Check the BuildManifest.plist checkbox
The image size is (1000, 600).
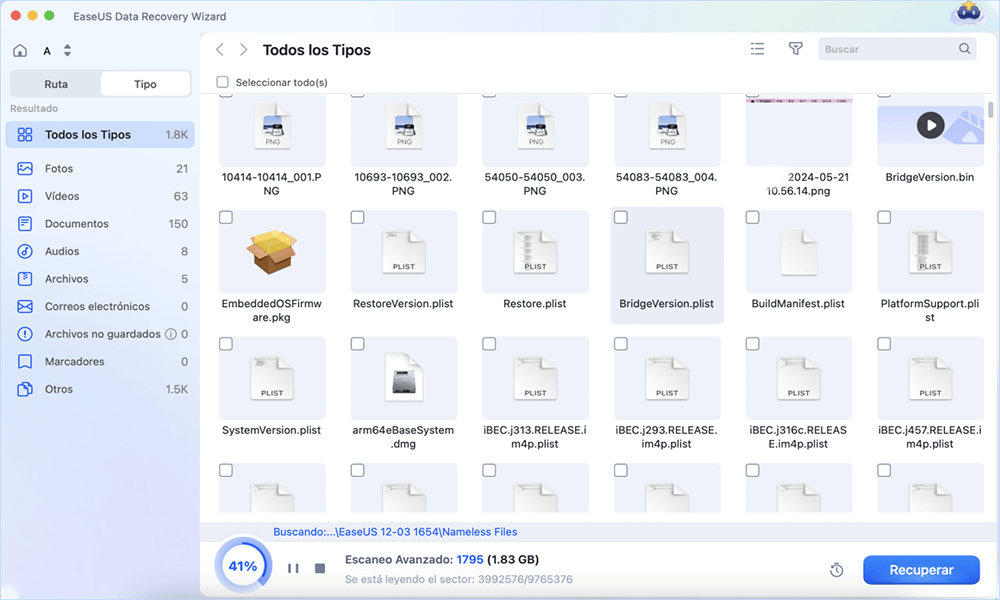click(753, 217)
